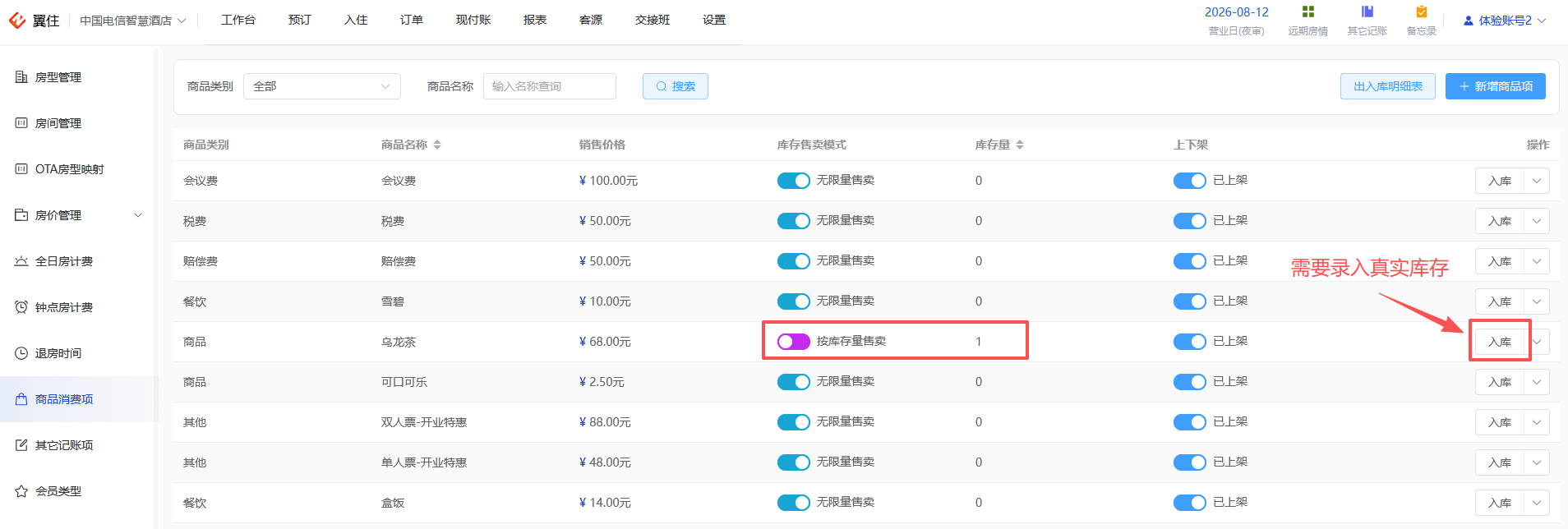Viewport: 1568px width, 529px height.
Task: Open 备忘录 clipboard icon
Action: 1422,11
